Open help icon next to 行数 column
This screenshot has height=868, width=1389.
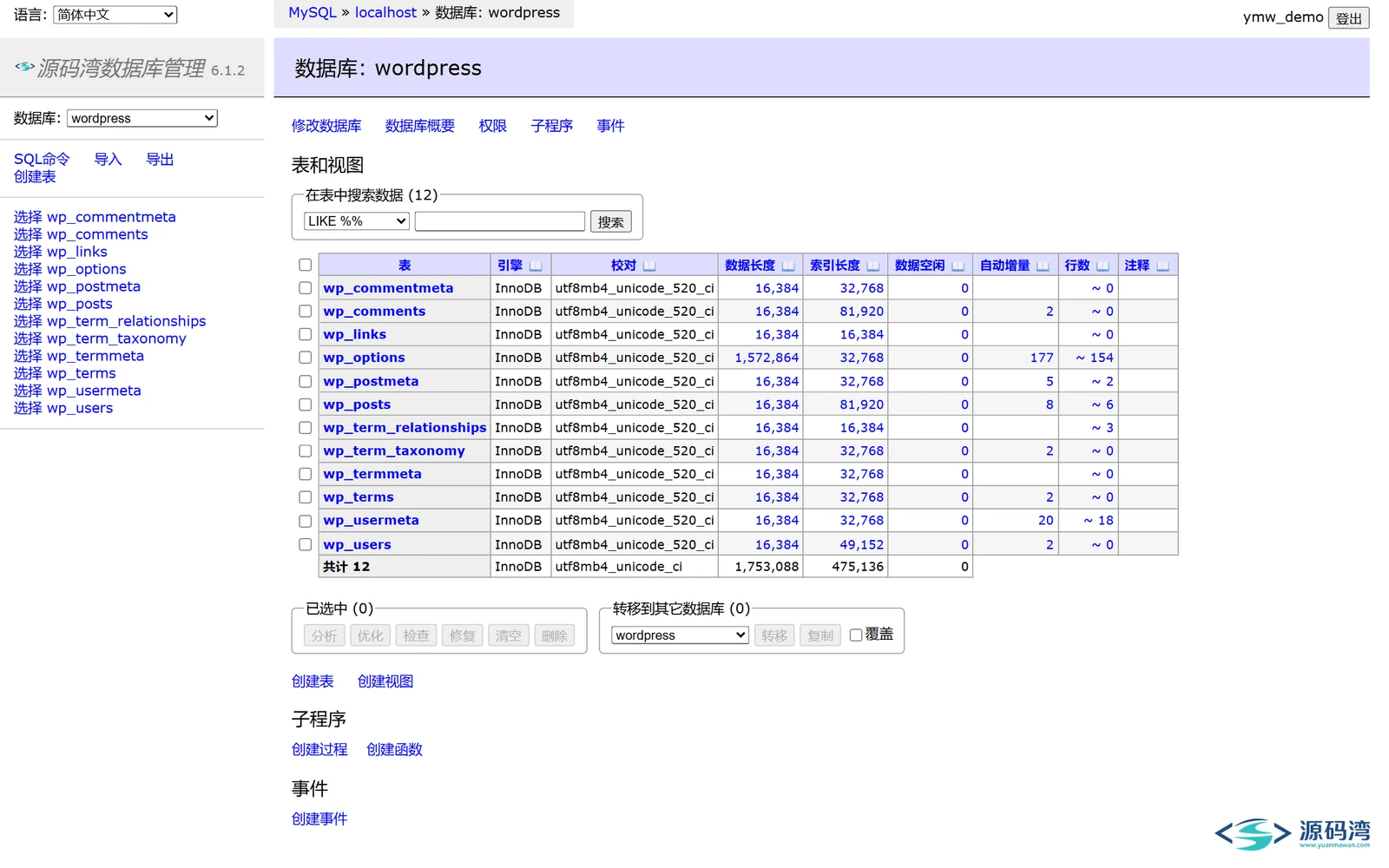click(x=1103, y=266)
